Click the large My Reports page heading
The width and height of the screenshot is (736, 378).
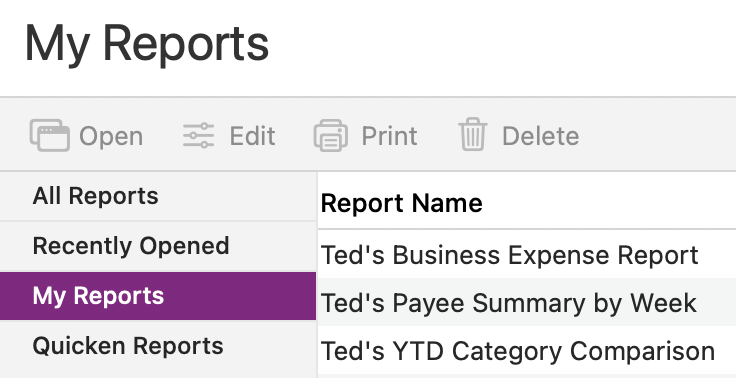[x=146, y=45]
